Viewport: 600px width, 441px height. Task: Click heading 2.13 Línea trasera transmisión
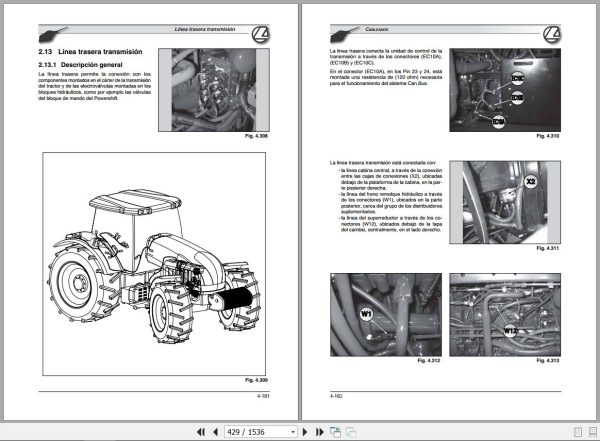[x=90, y=52]
